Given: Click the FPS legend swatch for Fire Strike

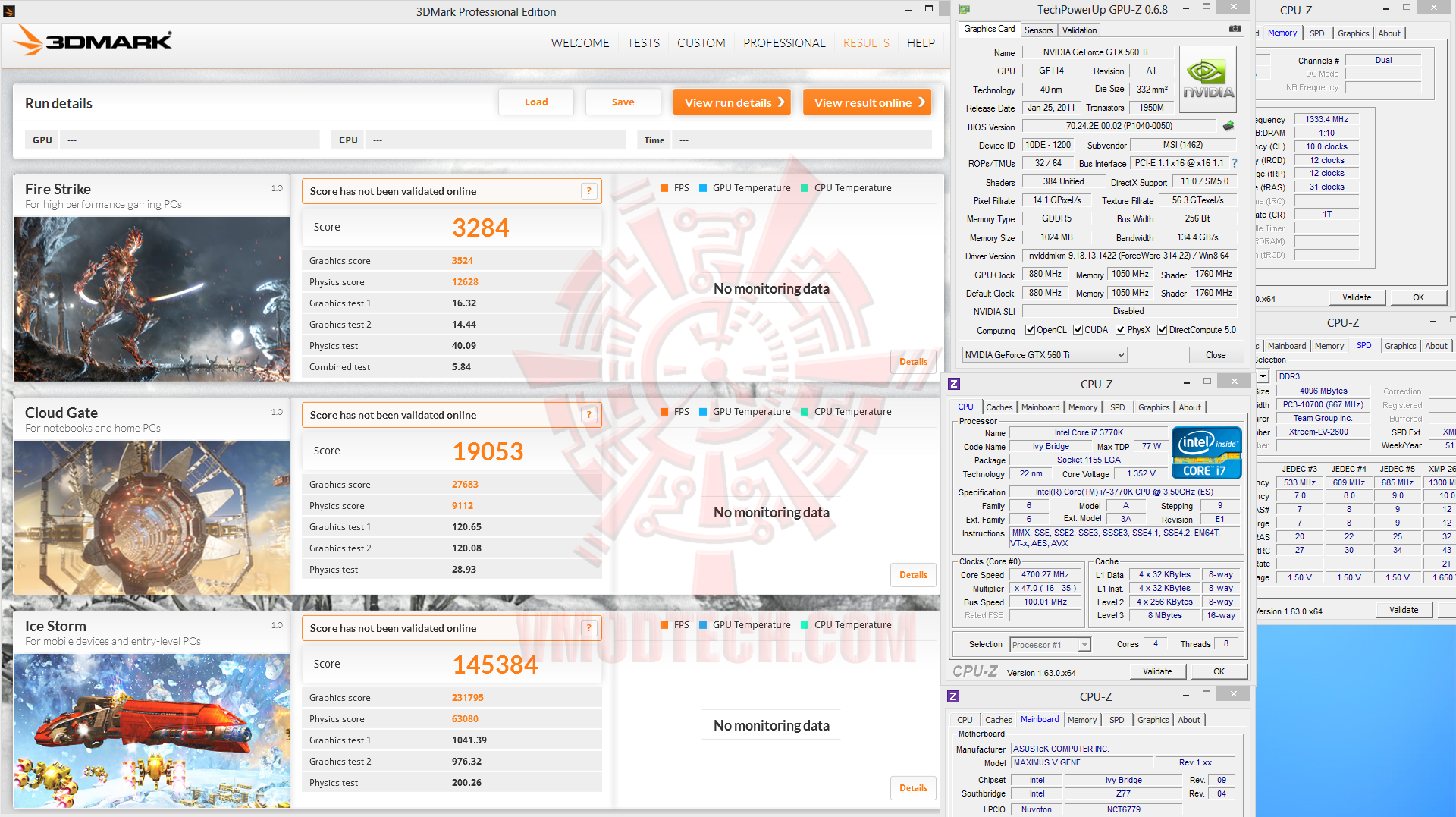Looking at the screenshot, I should (x=664, y=188).
